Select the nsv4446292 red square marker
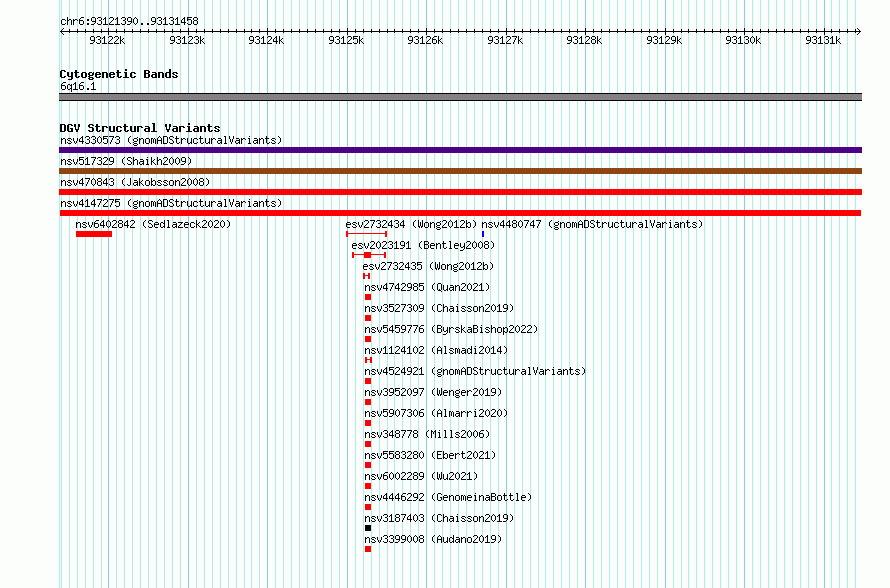The height and width of the screenshot is (588, 890). tap(368, 507)
